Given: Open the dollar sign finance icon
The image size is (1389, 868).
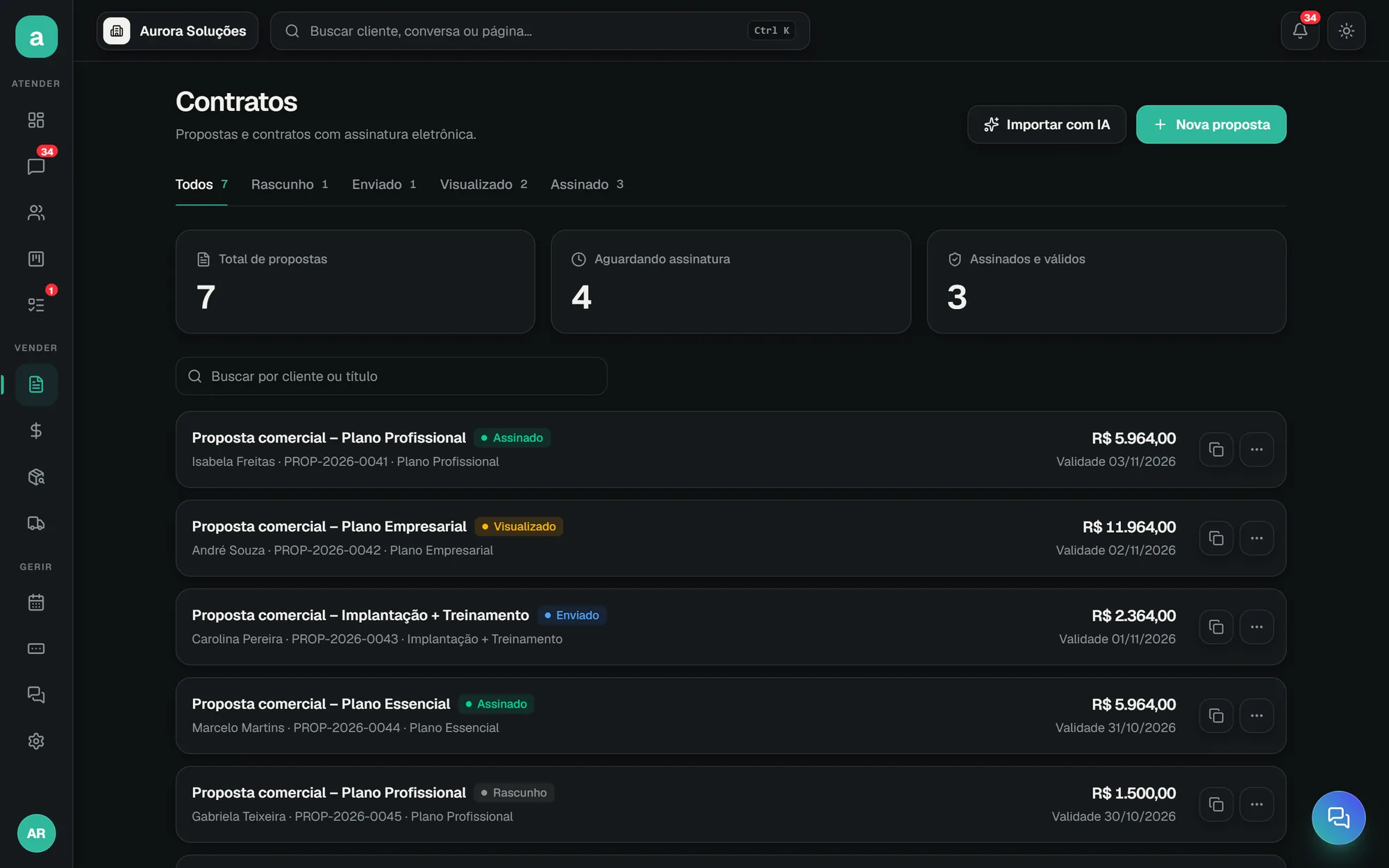Looking at the screenshot, I should tap(36, 431).
